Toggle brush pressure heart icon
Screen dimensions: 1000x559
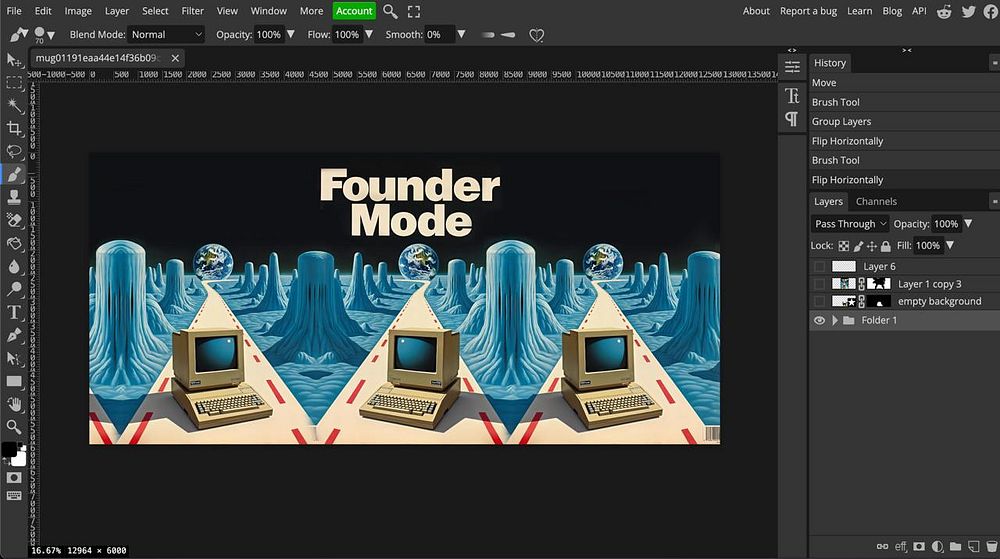click(536, 35)
